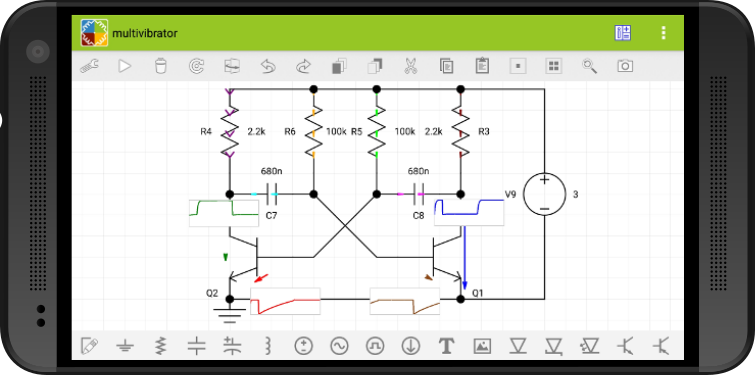755x375 pixels.
Task: Click the redo arrow icon
Action: tap(303, 66)
